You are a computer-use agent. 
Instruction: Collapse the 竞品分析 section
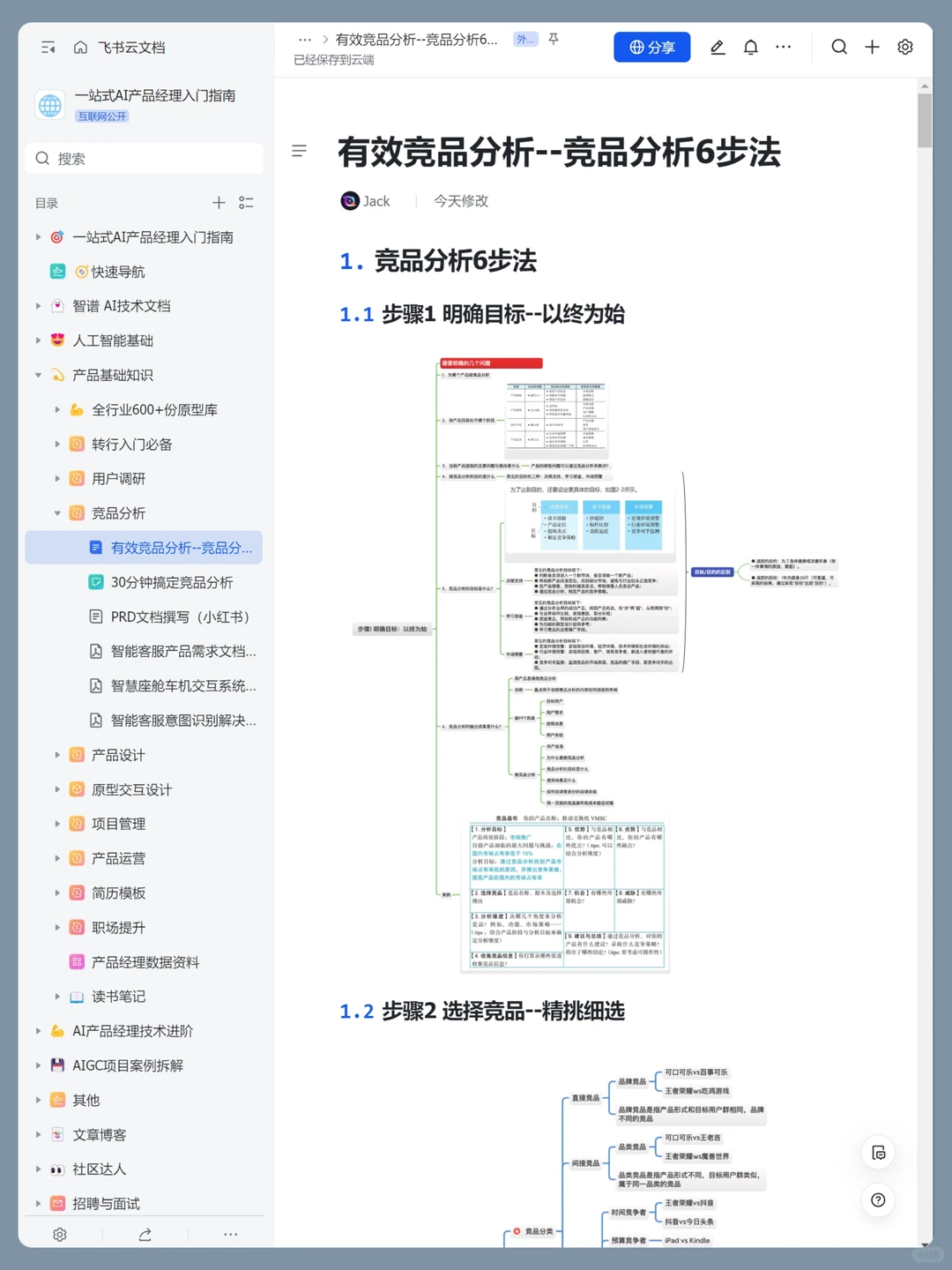tap(56, 512)
